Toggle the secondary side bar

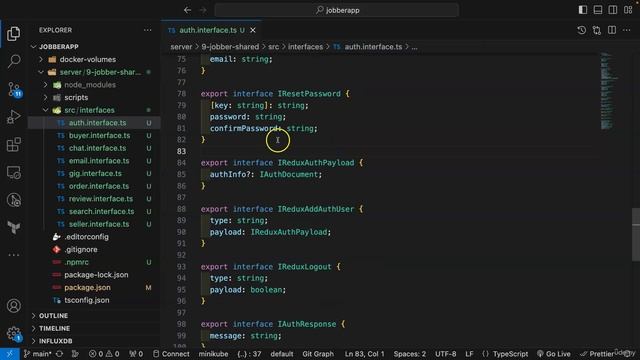click(613, 10)
